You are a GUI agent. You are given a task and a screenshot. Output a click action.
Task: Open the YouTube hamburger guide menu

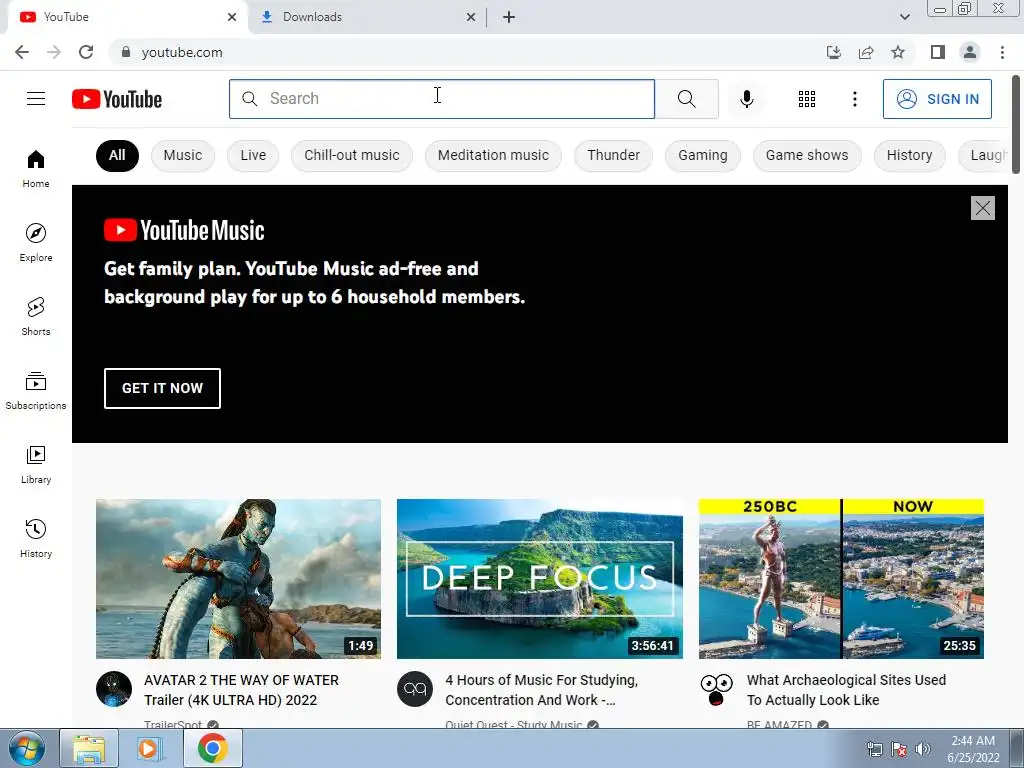[36, 99]
